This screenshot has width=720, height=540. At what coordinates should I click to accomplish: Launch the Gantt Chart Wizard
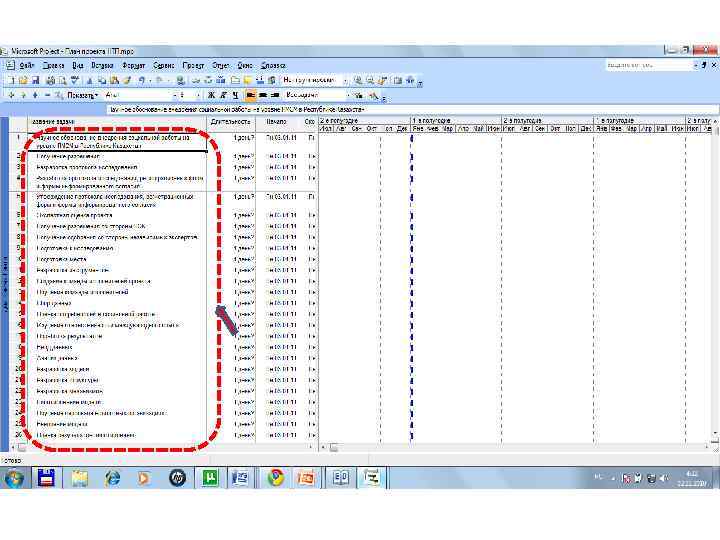374,95
